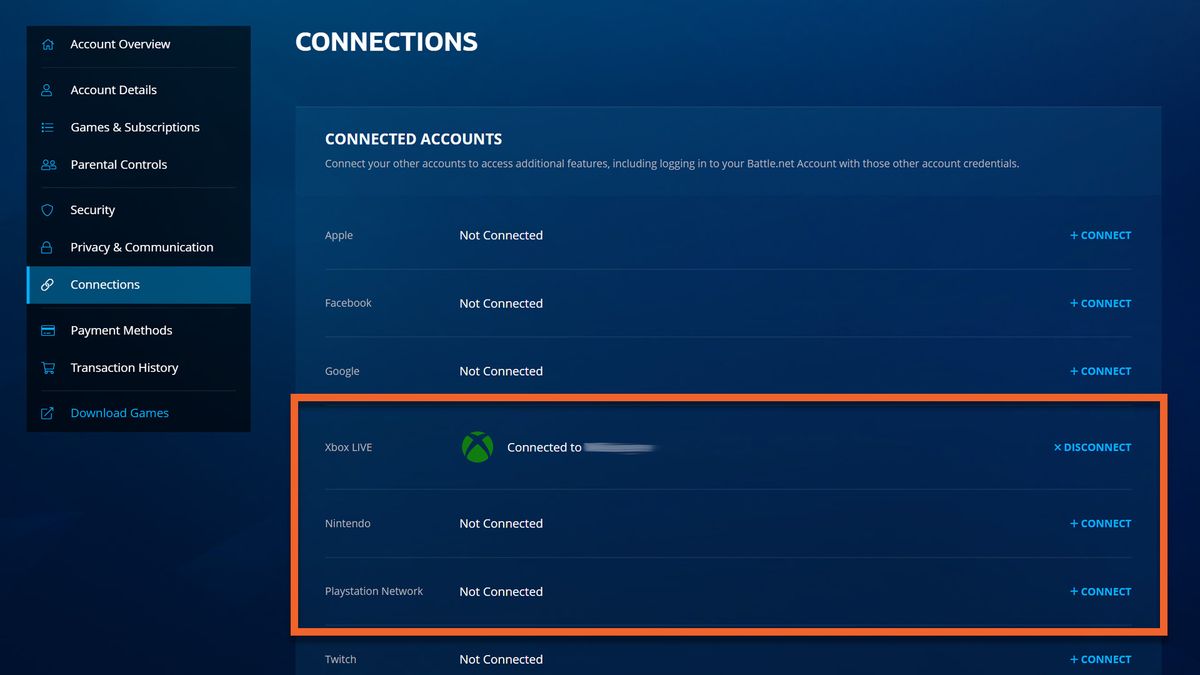The image size is (1200, 675).
Task: Select Account Overview in the sidebar
Action: click(120, 44)
